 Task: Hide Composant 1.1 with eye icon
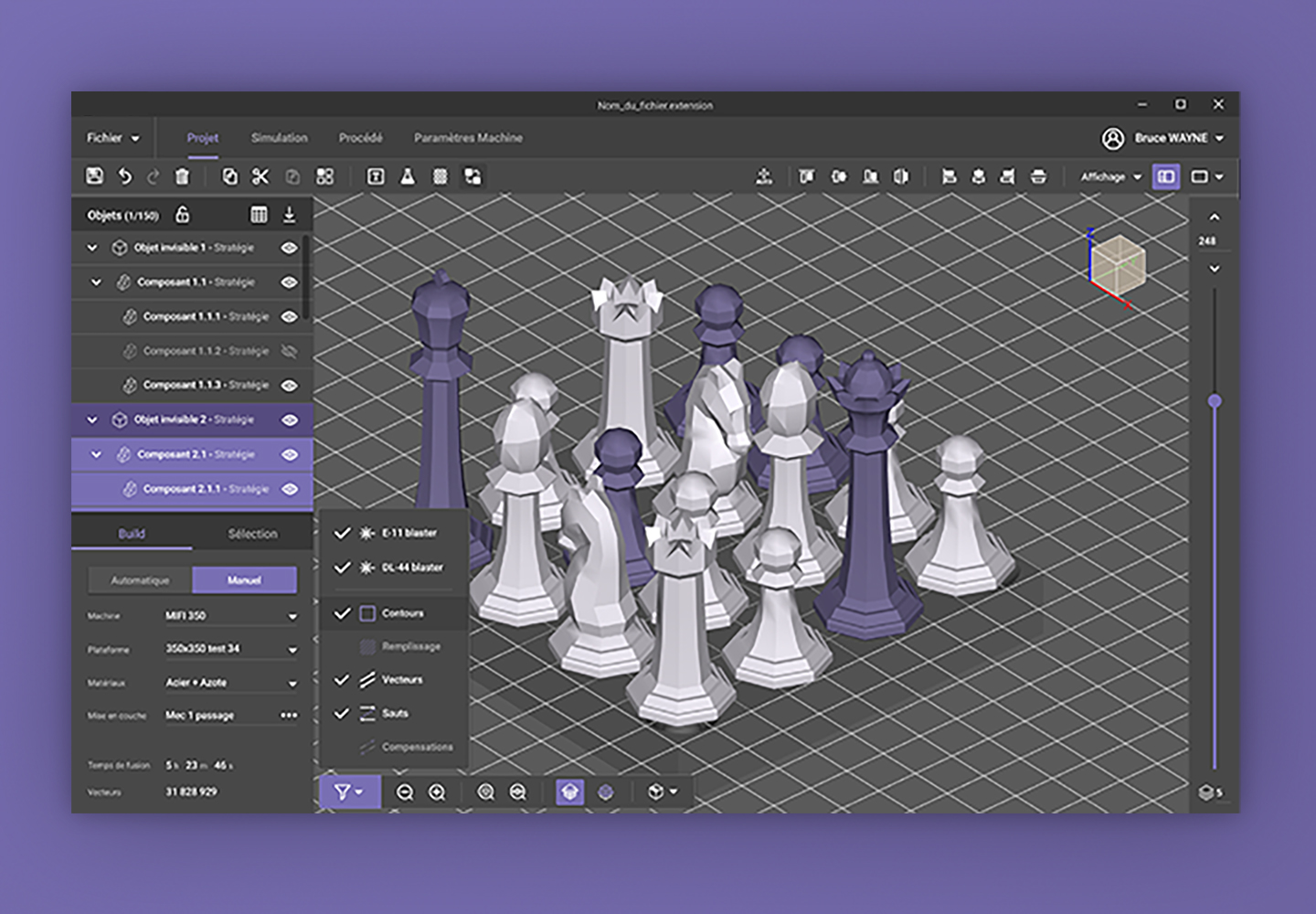click(290, 282)
